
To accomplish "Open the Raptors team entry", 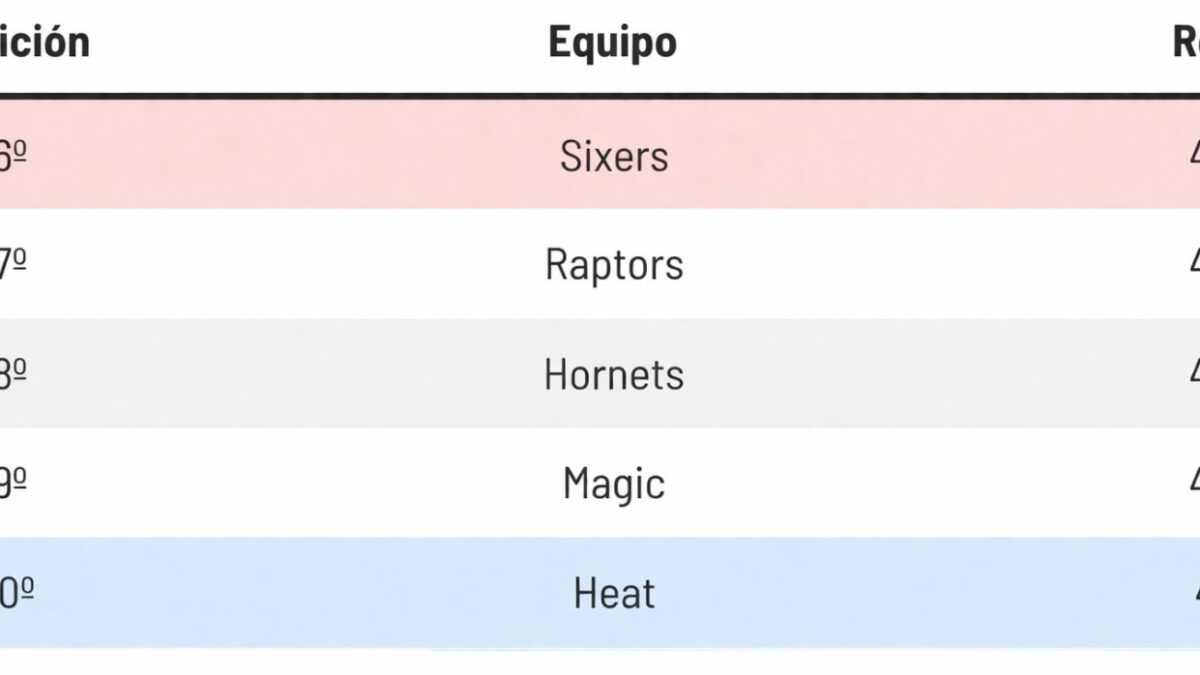I will pos(614,265).
